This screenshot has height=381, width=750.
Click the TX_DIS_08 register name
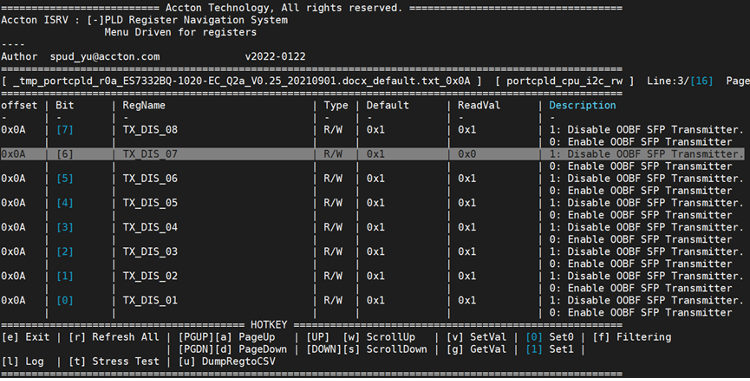point(150,130)
